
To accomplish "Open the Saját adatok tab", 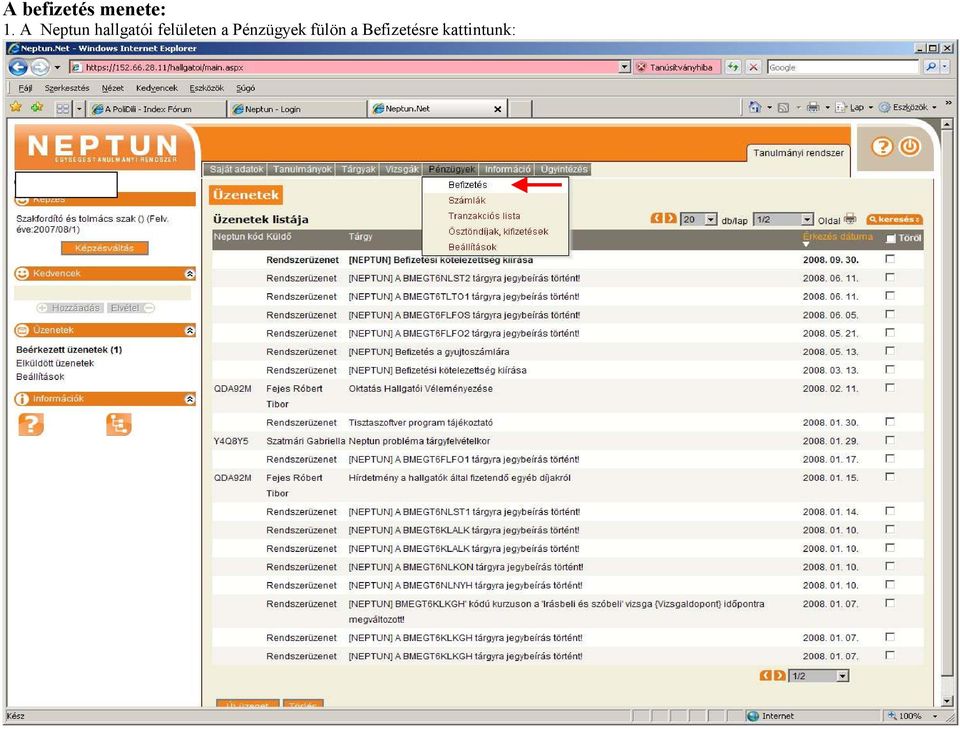I will point(236,169).
